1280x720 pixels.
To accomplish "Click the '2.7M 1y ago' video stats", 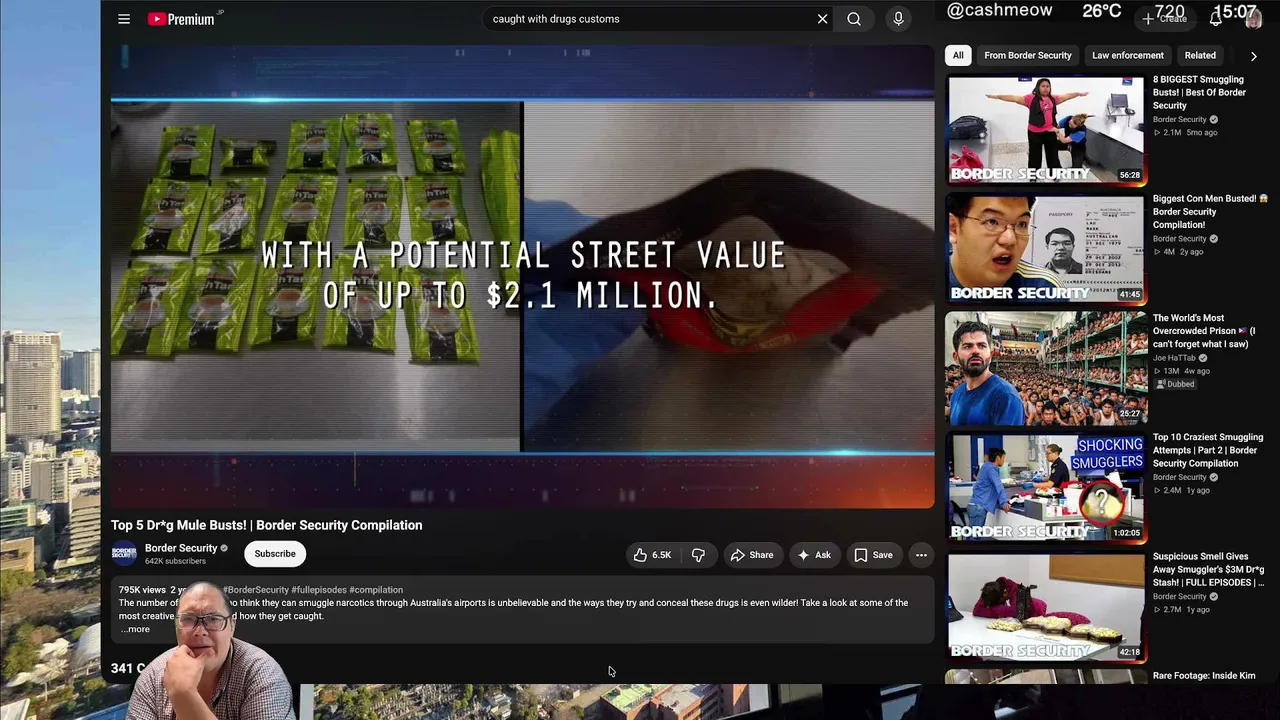I will (x=1182, y=609).
